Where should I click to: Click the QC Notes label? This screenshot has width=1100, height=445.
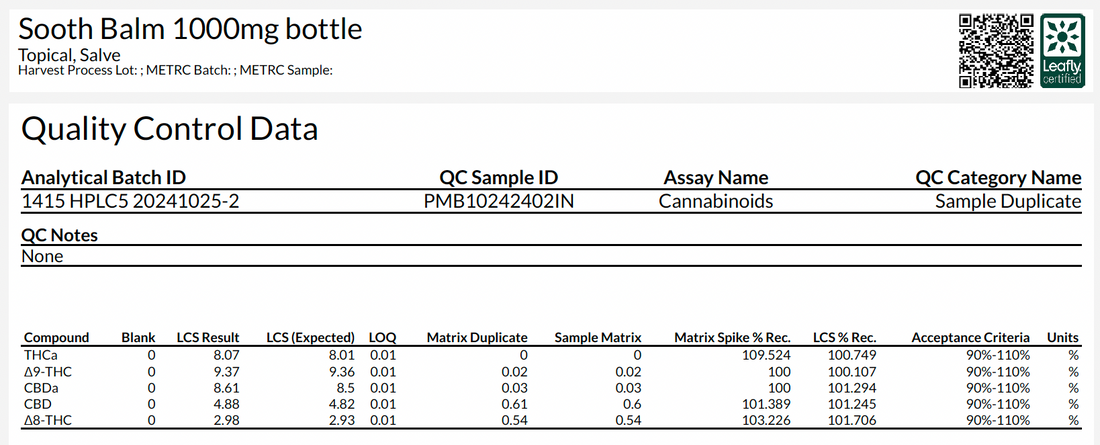(x=59, y=235)
